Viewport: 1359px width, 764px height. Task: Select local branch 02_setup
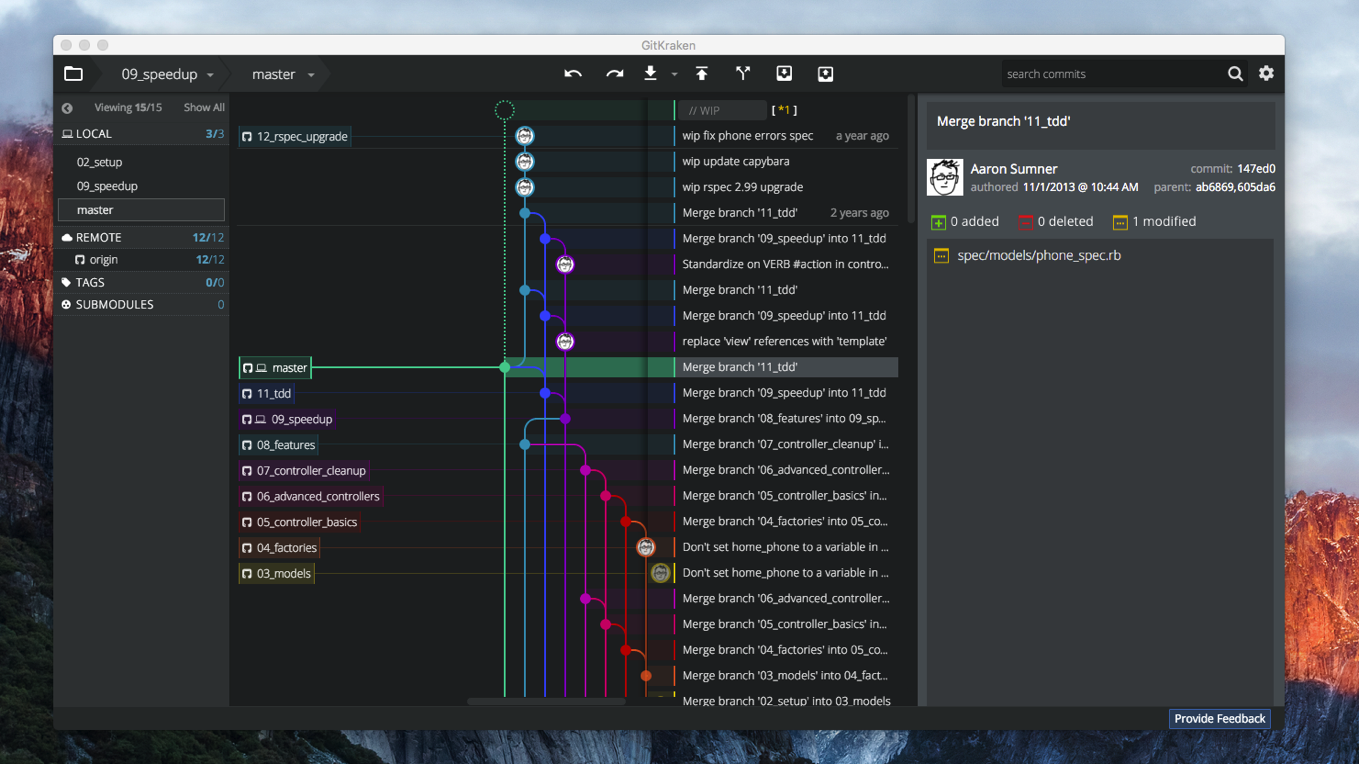99,162
